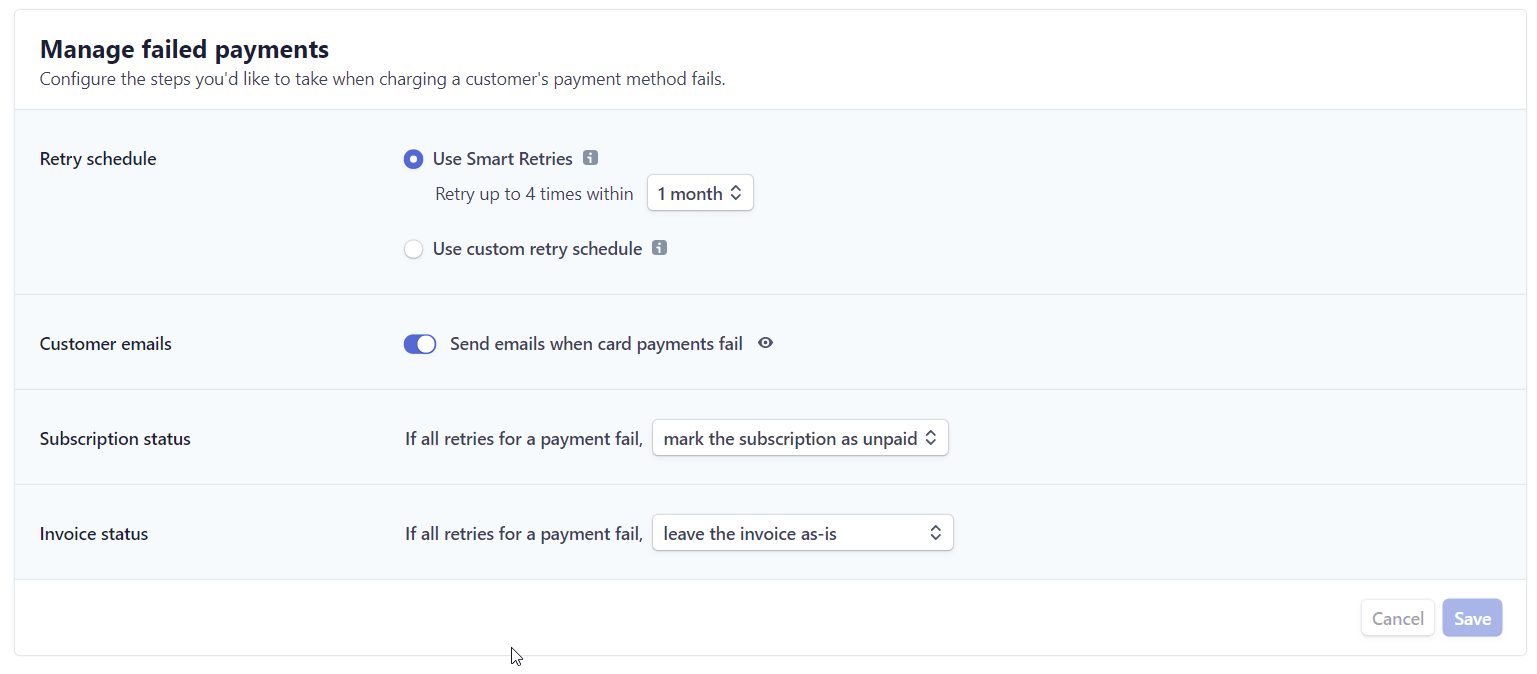This screenshot has width=1537, height=674.
Task: Open the "leave the invoice as-is" dropdown
Action: point(802,532)
